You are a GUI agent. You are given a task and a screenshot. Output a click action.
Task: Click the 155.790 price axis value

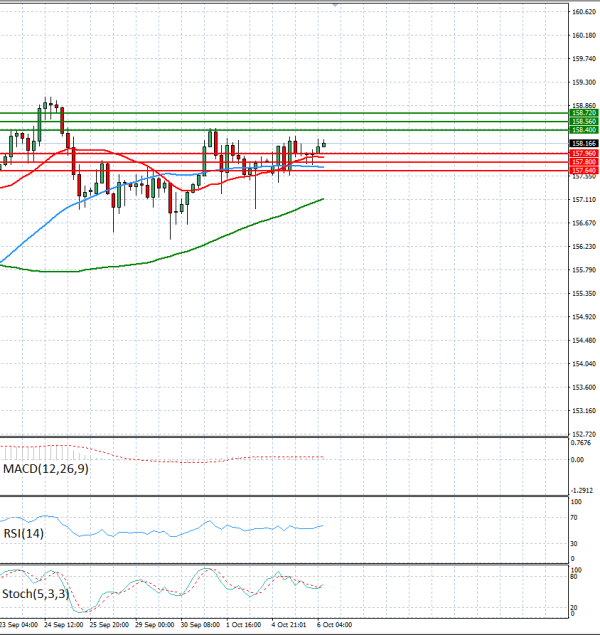[x=584, y=270]
